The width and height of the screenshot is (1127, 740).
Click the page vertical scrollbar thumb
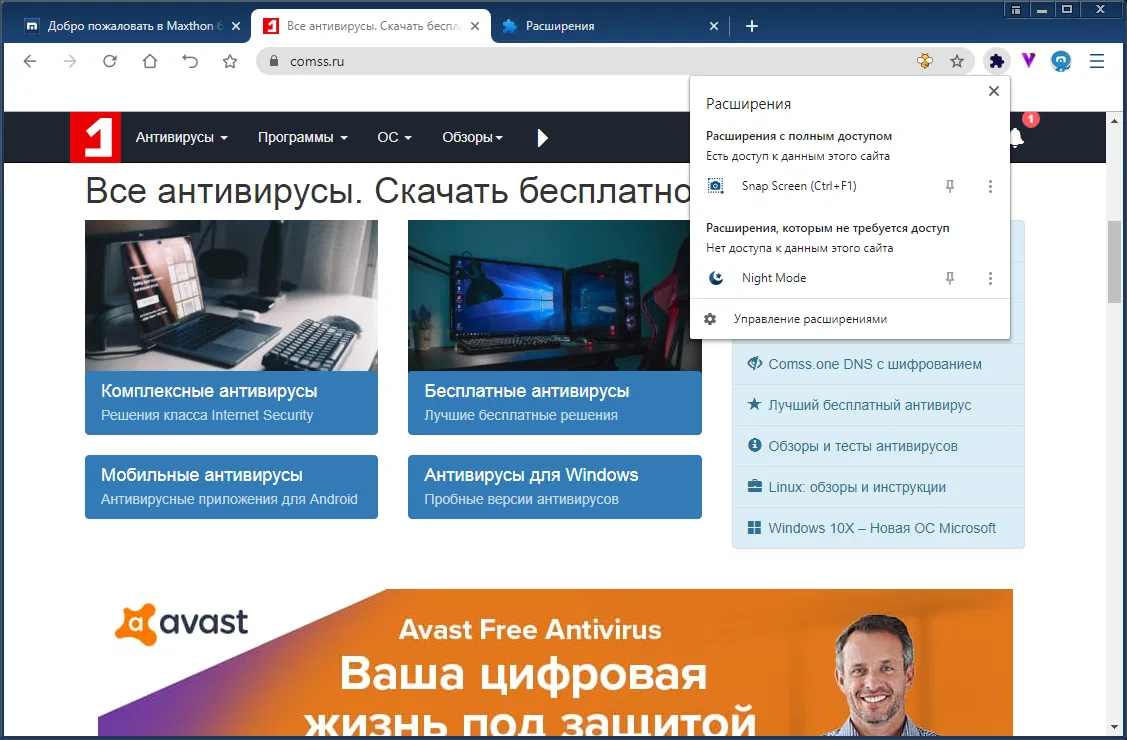(1114, 262)
